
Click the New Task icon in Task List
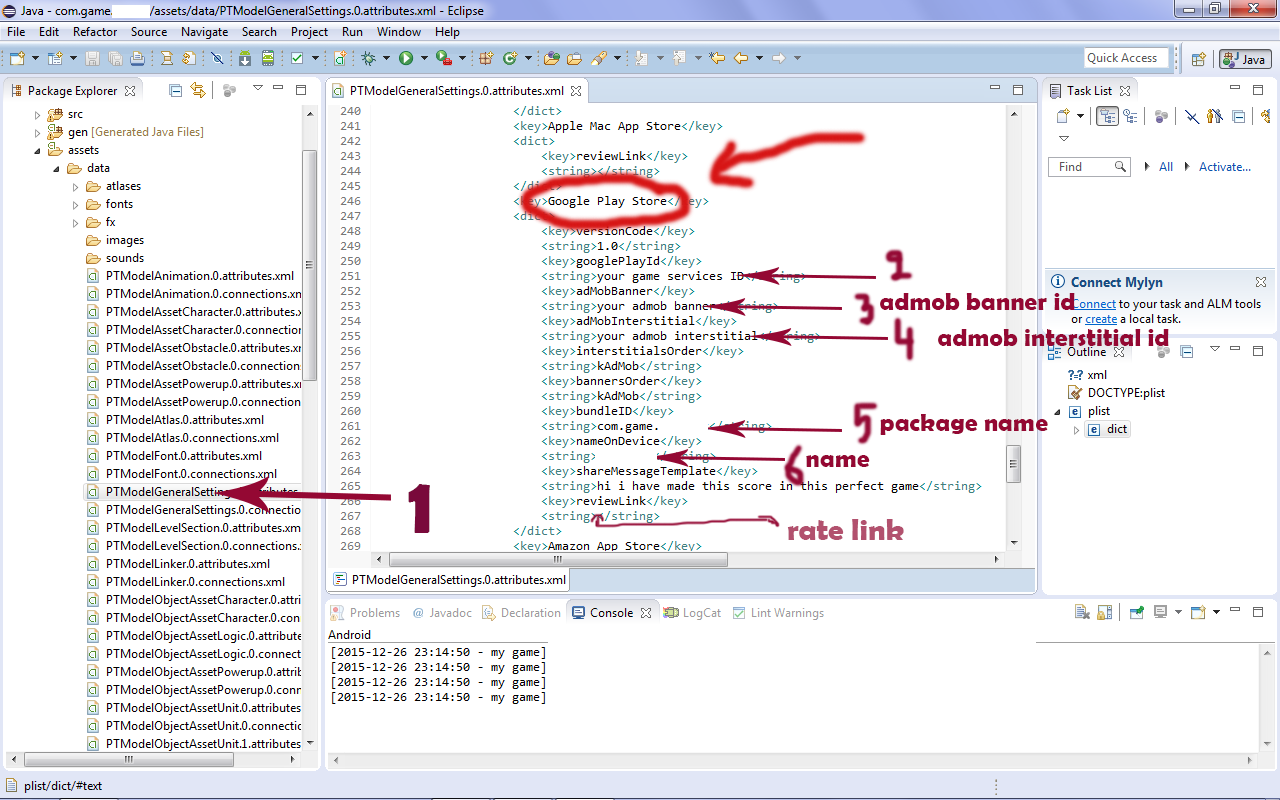(1063, 117)
